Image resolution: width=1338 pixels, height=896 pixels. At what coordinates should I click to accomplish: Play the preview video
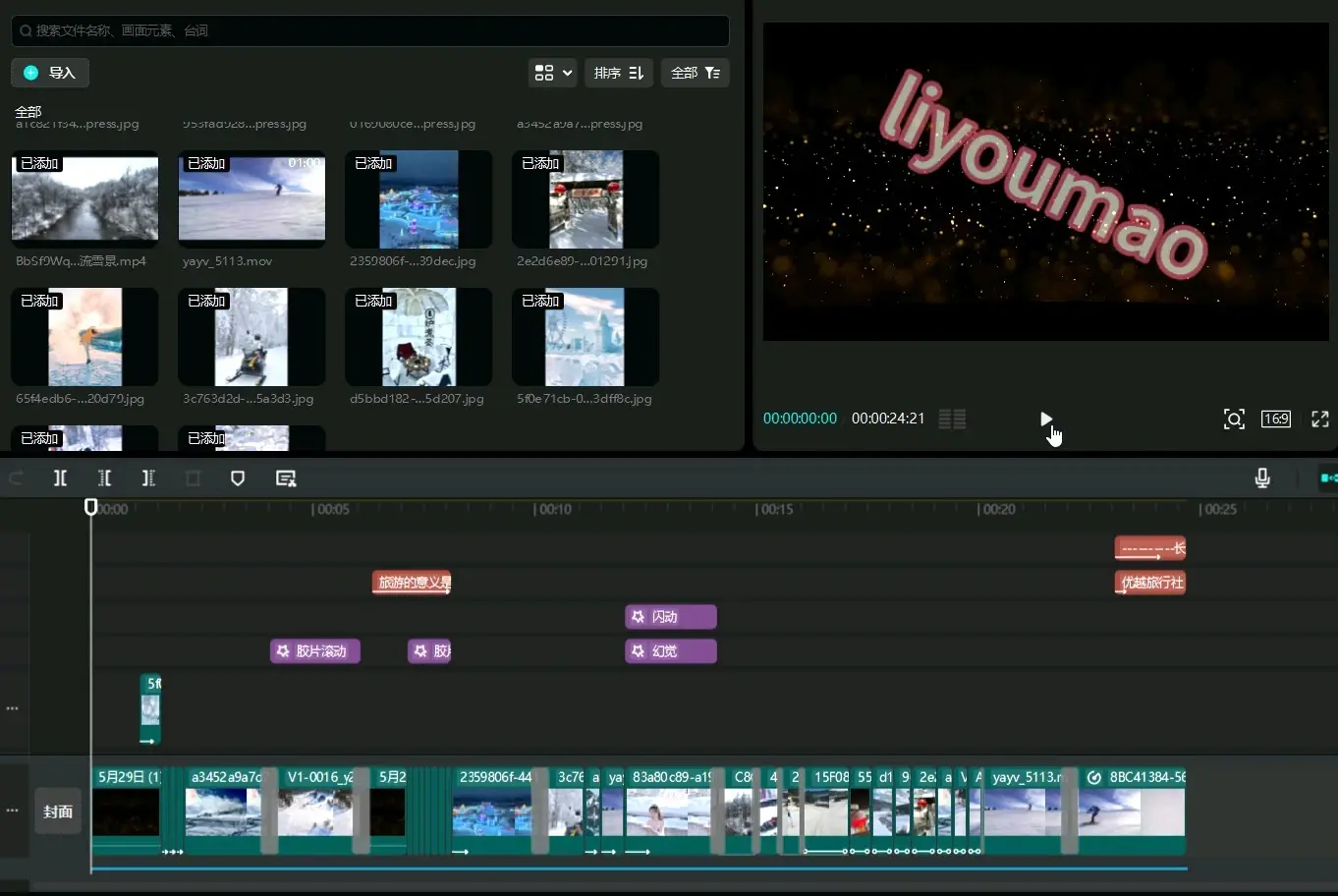1046,419
